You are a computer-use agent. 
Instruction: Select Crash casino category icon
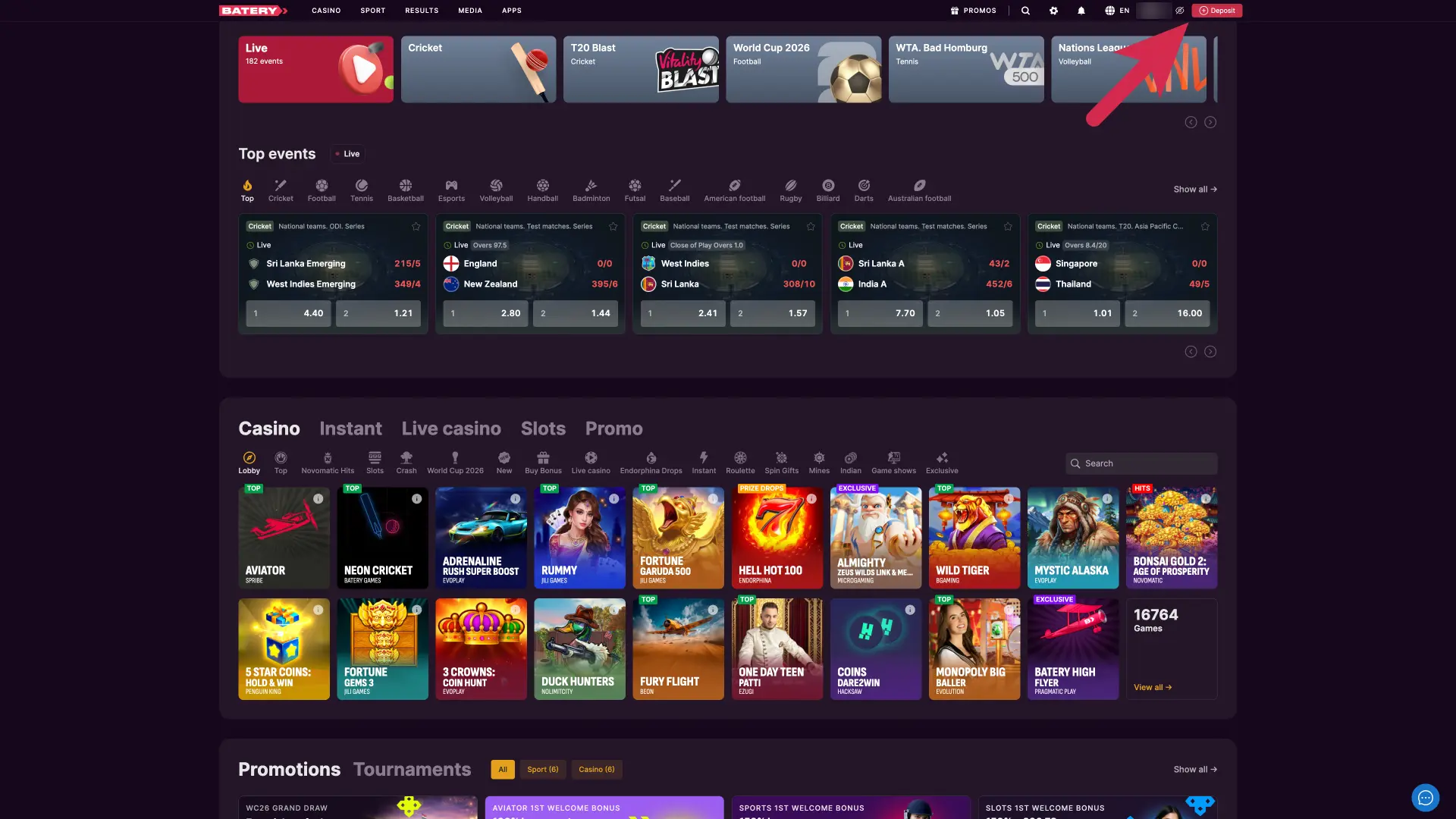(406, 463)
